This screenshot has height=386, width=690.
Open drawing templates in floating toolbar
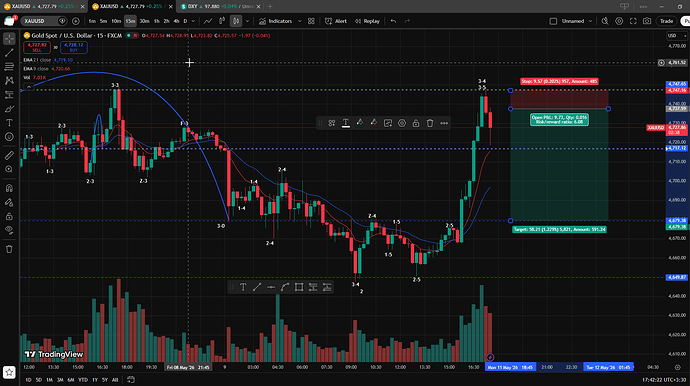pos(332,123)
